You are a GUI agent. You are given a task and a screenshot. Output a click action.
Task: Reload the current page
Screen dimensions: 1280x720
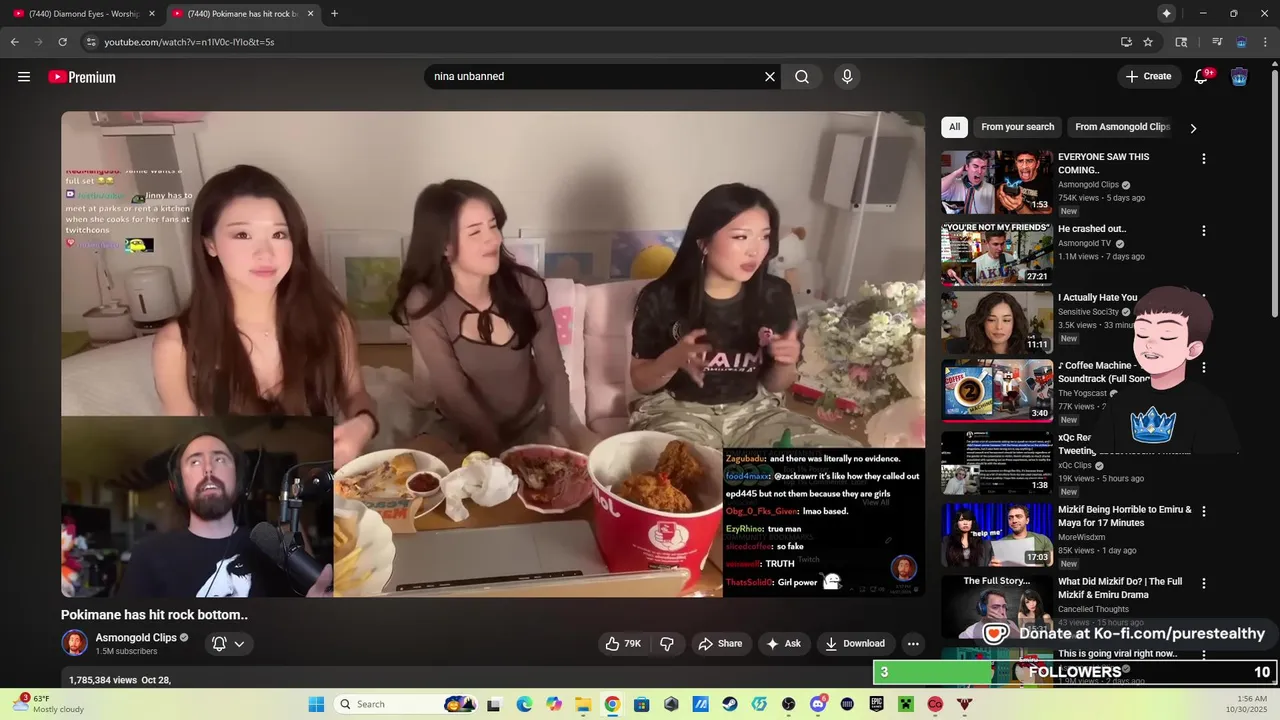click(62, 42)
